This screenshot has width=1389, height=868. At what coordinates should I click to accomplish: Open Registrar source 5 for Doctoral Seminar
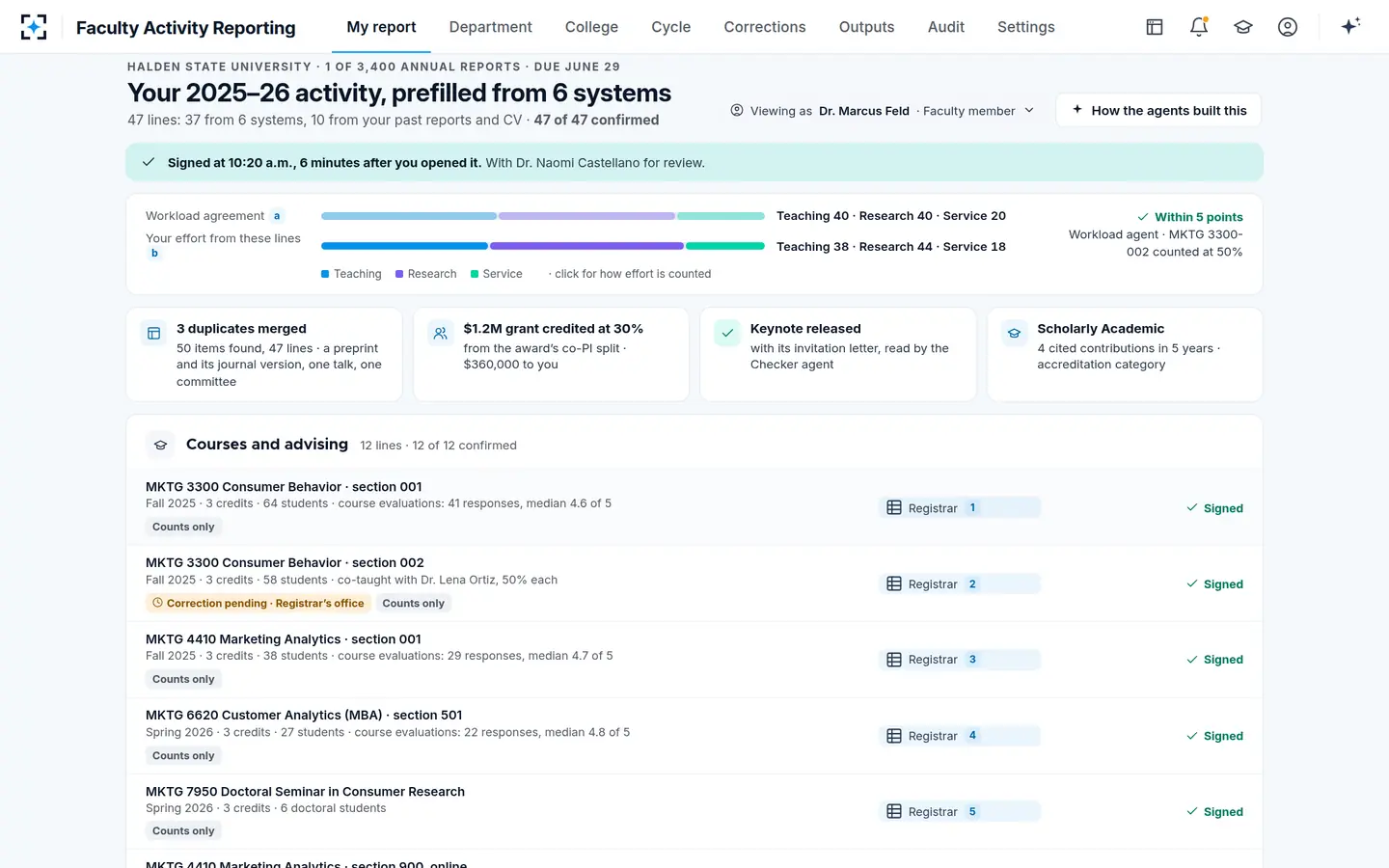(x=960, y=811)
